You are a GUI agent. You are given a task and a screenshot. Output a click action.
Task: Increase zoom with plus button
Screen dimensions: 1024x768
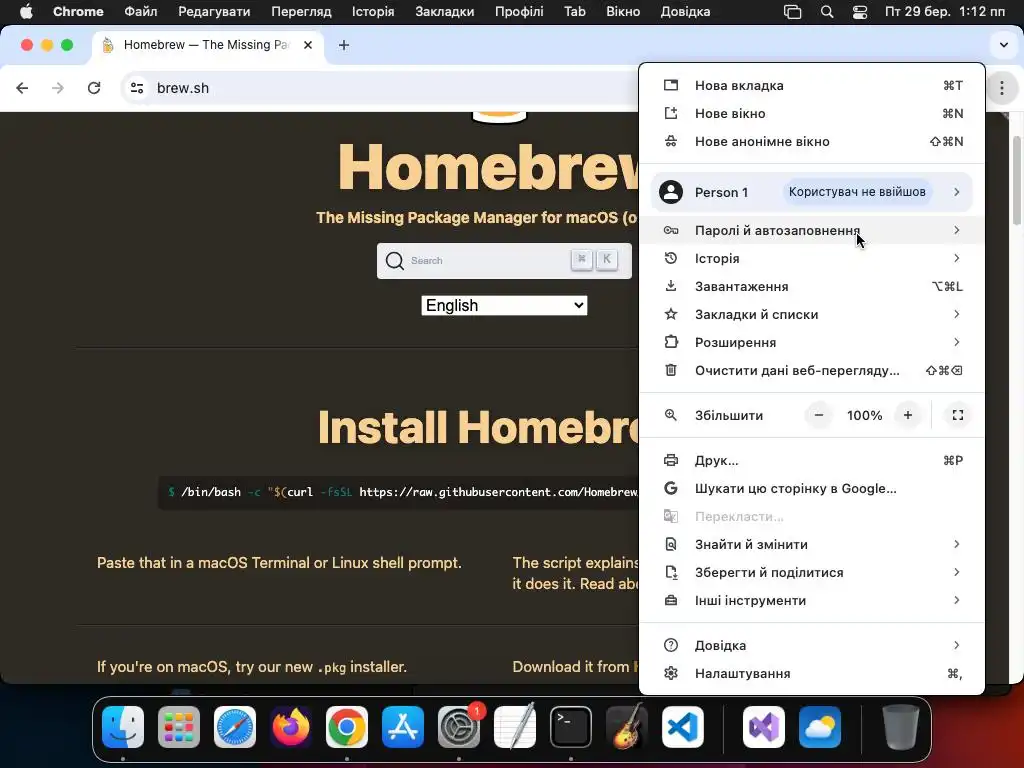pos(908,415)
